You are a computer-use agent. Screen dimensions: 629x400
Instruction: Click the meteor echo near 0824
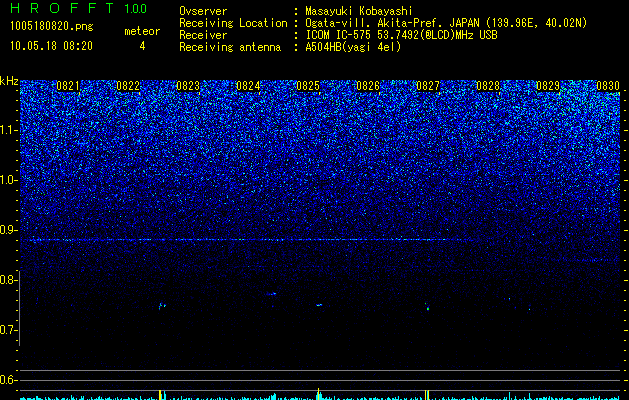pyautogui.click(x=272, y=294)
